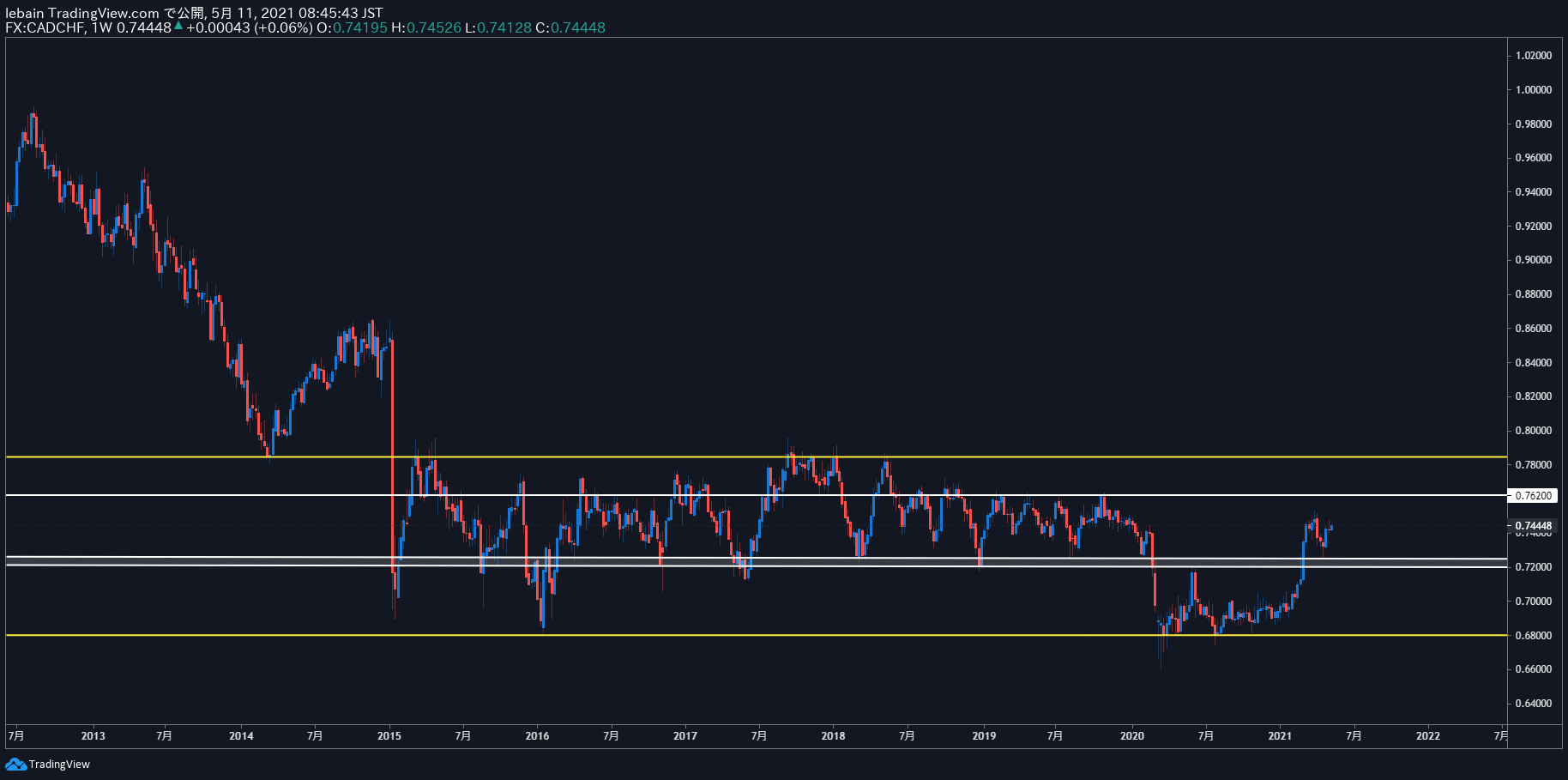The height and width of the screenshot is (780, 1568).
Task: Select the current price tag 0.74448 on axis
Action: [x=1533, y=525]
